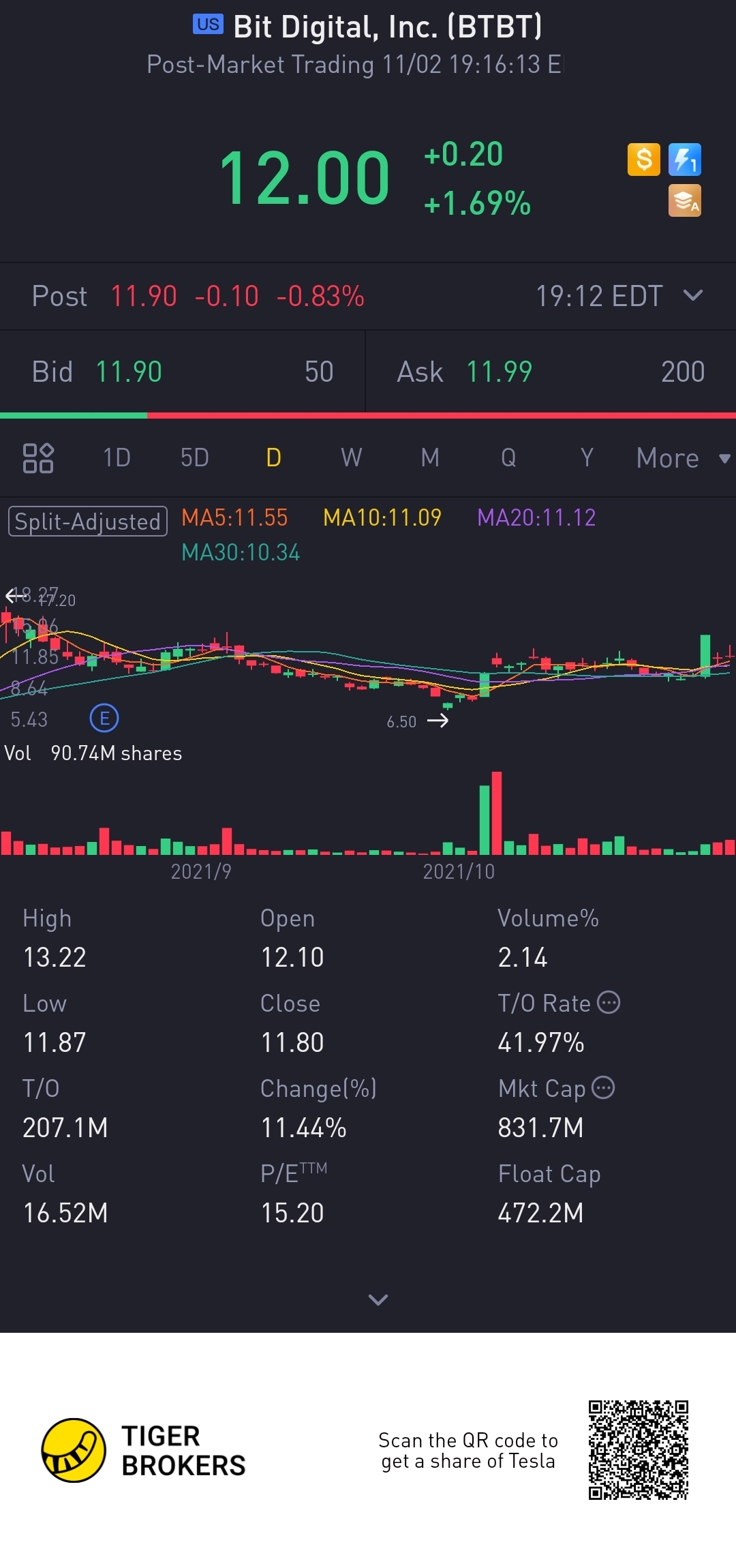Tap the tall green candlestick near chart end
Image resolution: width=736 pixels, height=1568 pixels.
pos(705,655)
